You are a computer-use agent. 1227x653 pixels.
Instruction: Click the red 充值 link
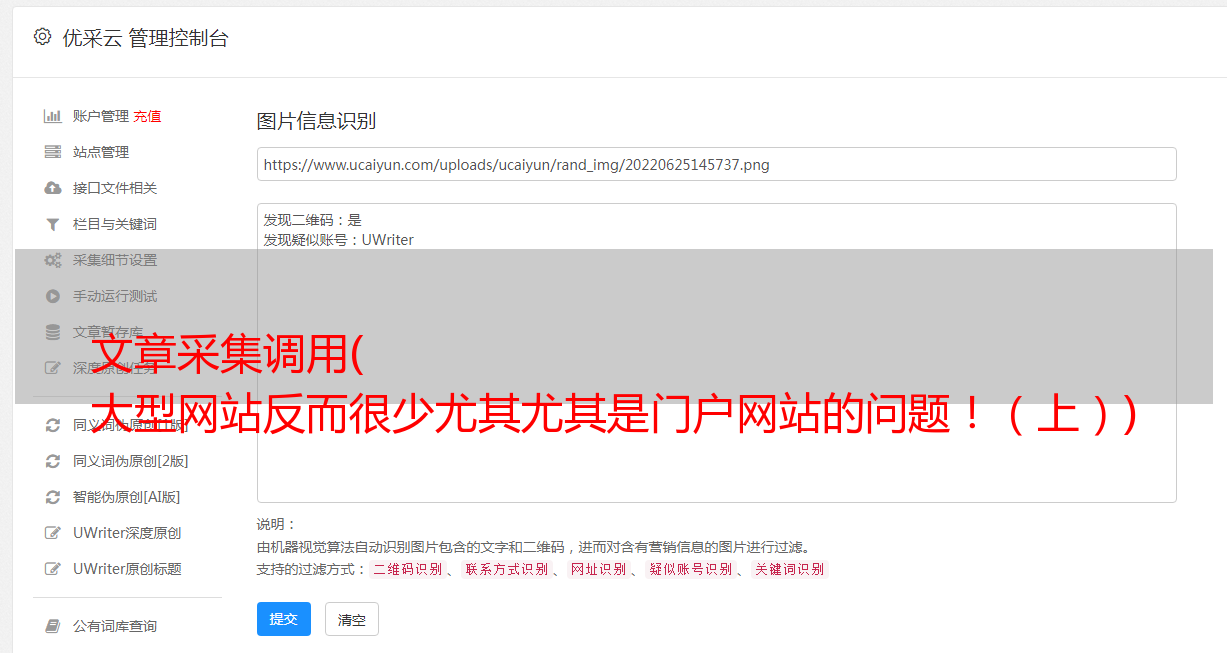pos(147,116)
